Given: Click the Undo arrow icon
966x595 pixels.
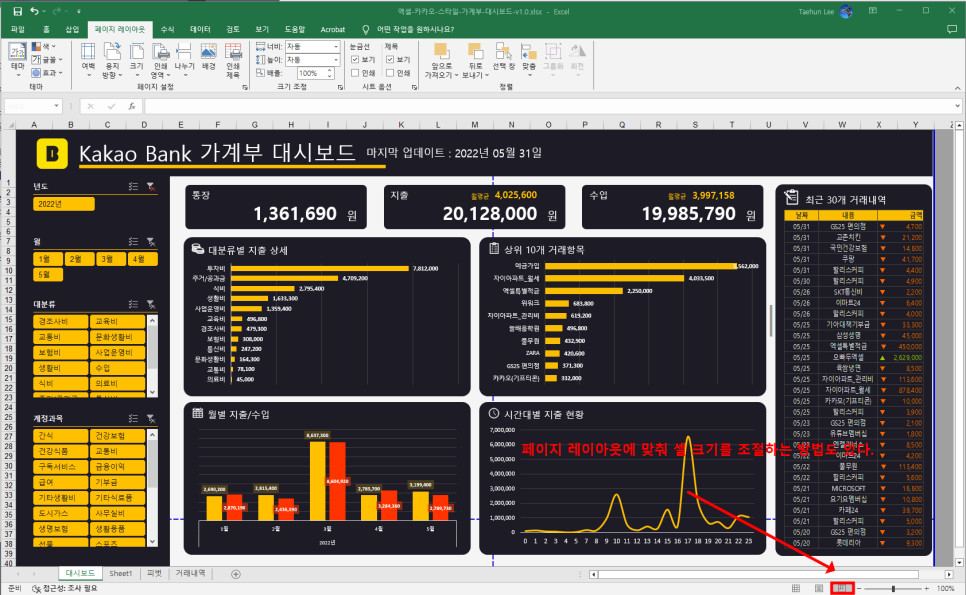Looking at the screenshot, I should pos(34,11).
